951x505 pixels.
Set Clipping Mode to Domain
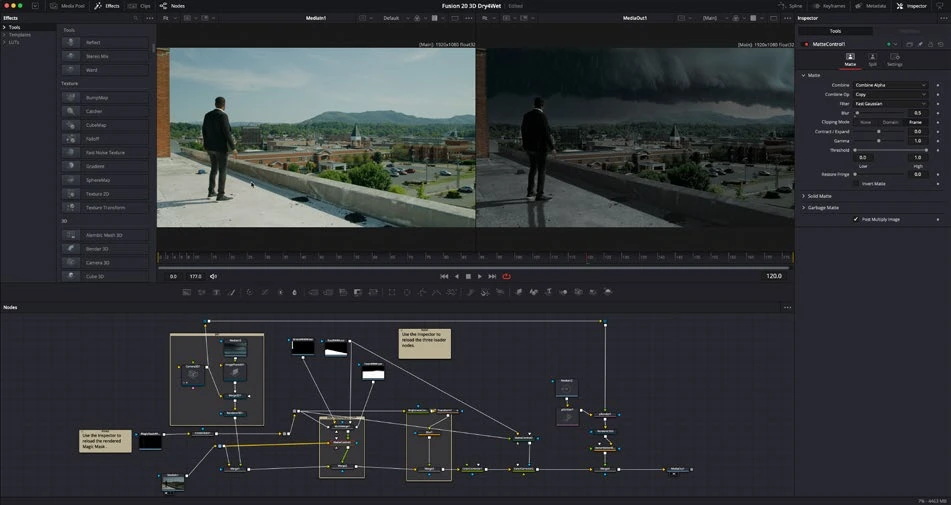(890, 122)
